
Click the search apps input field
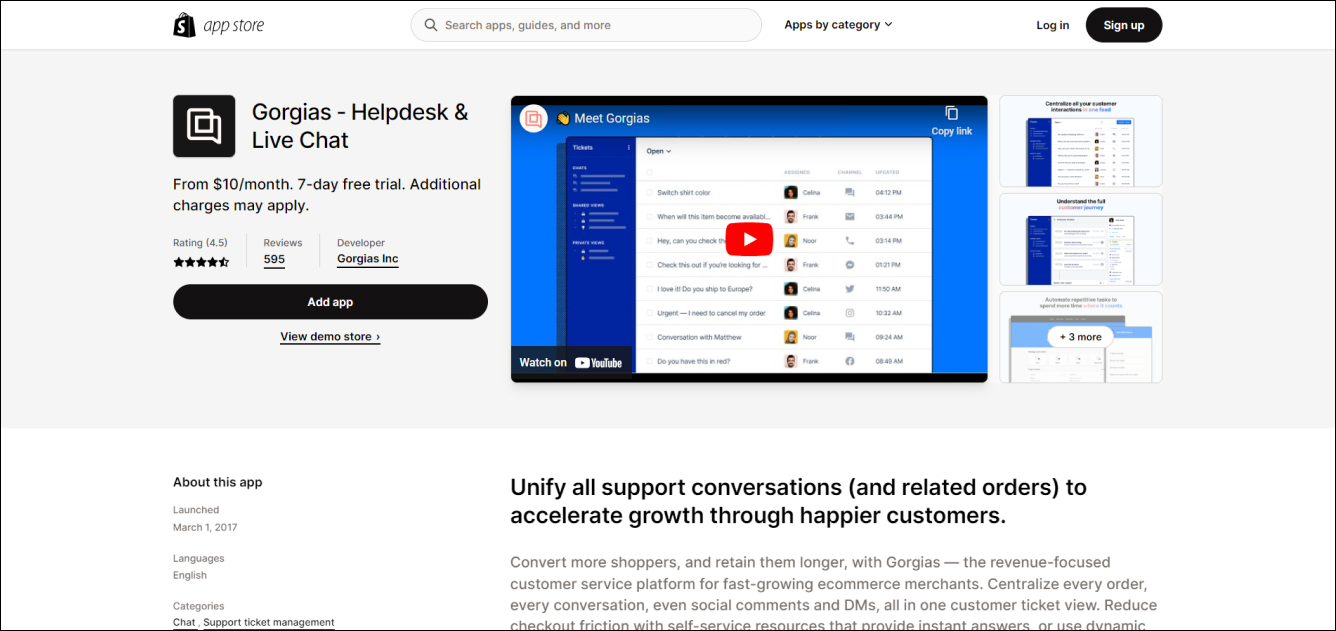coord(586,25)
